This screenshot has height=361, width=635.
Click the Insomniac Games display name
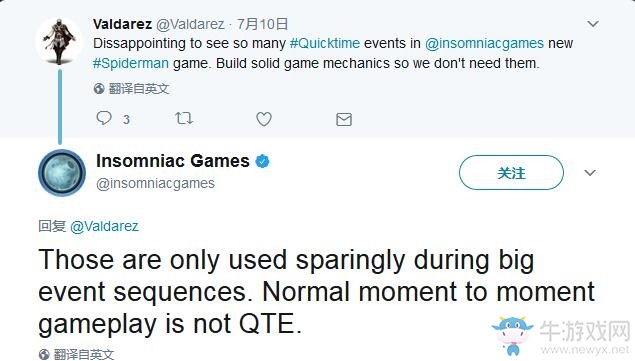[173, 161]
